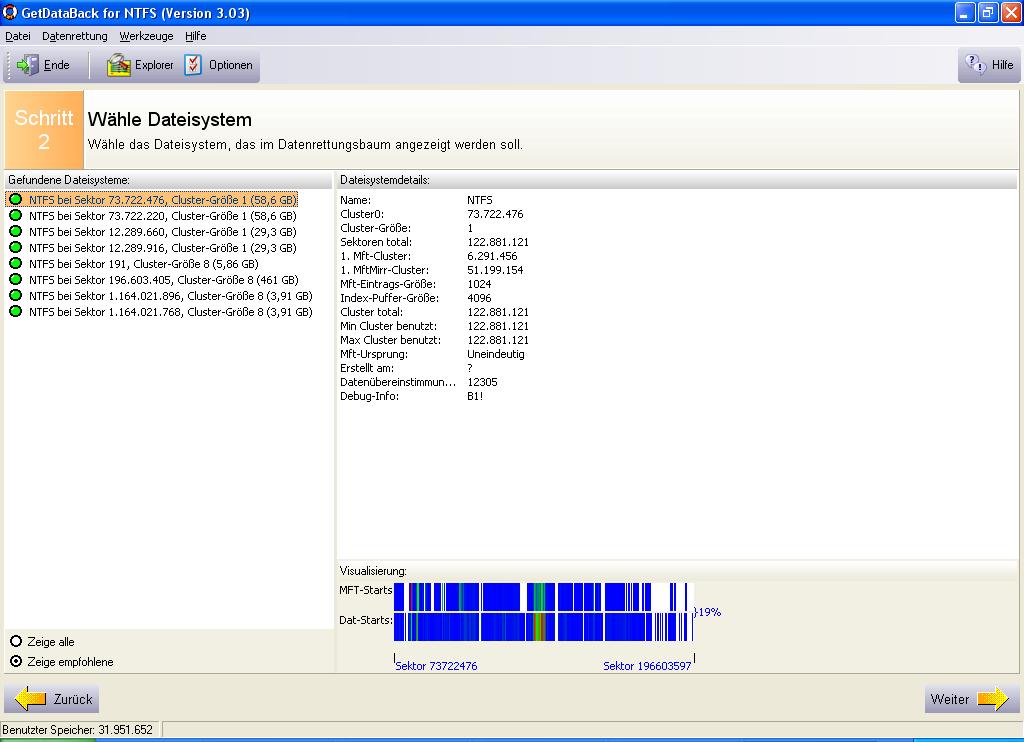Click the 19% visualization indicator
This screenshot has height=742, width=1024.
[707, 612]
